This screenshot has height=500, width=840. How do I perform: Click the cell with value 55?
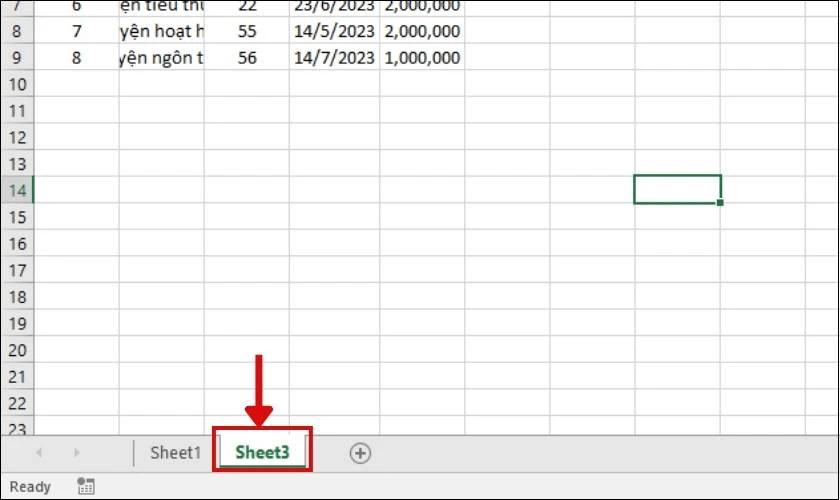click(x=247, y=31)
